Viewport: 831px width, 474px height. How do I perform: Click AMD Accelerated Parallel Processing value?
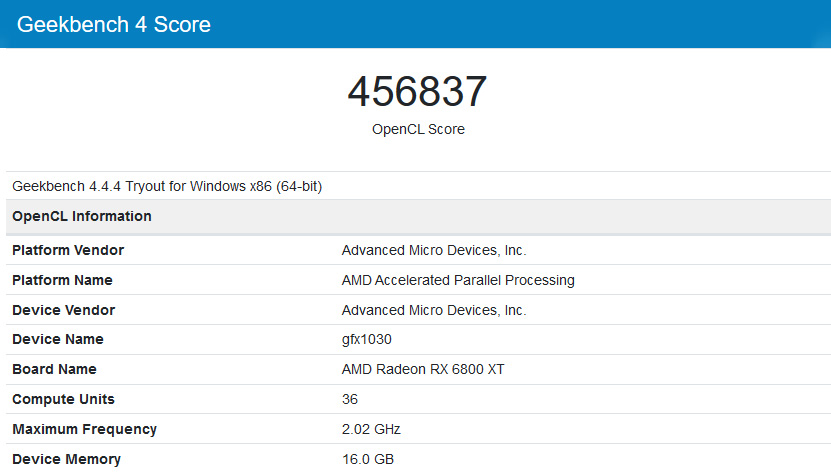[x=458, y=280]
